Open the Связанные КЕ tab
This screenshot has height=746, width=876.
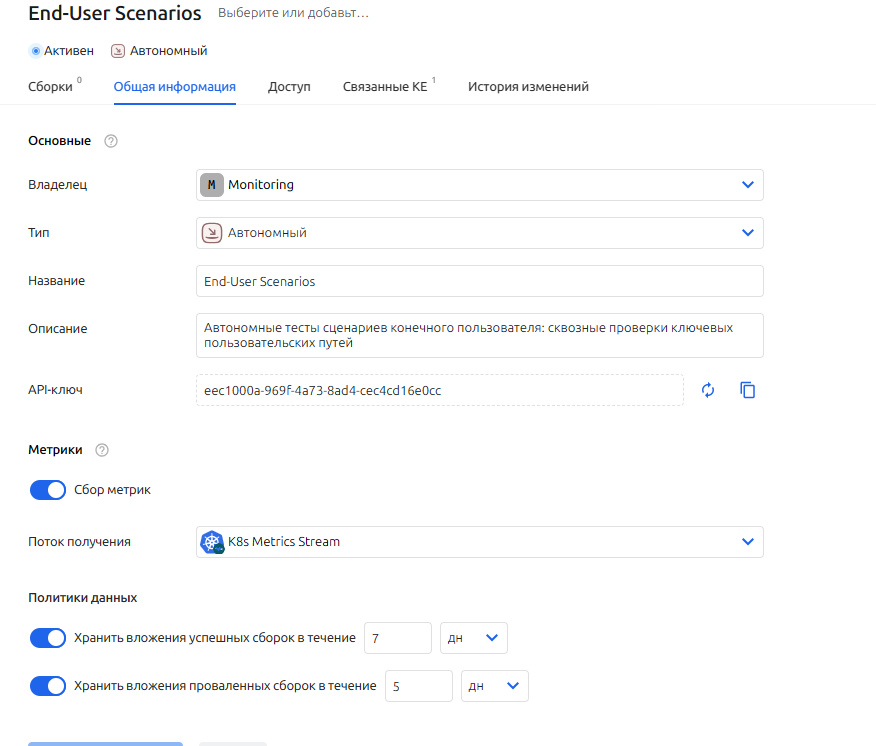[x=385, y=87]
